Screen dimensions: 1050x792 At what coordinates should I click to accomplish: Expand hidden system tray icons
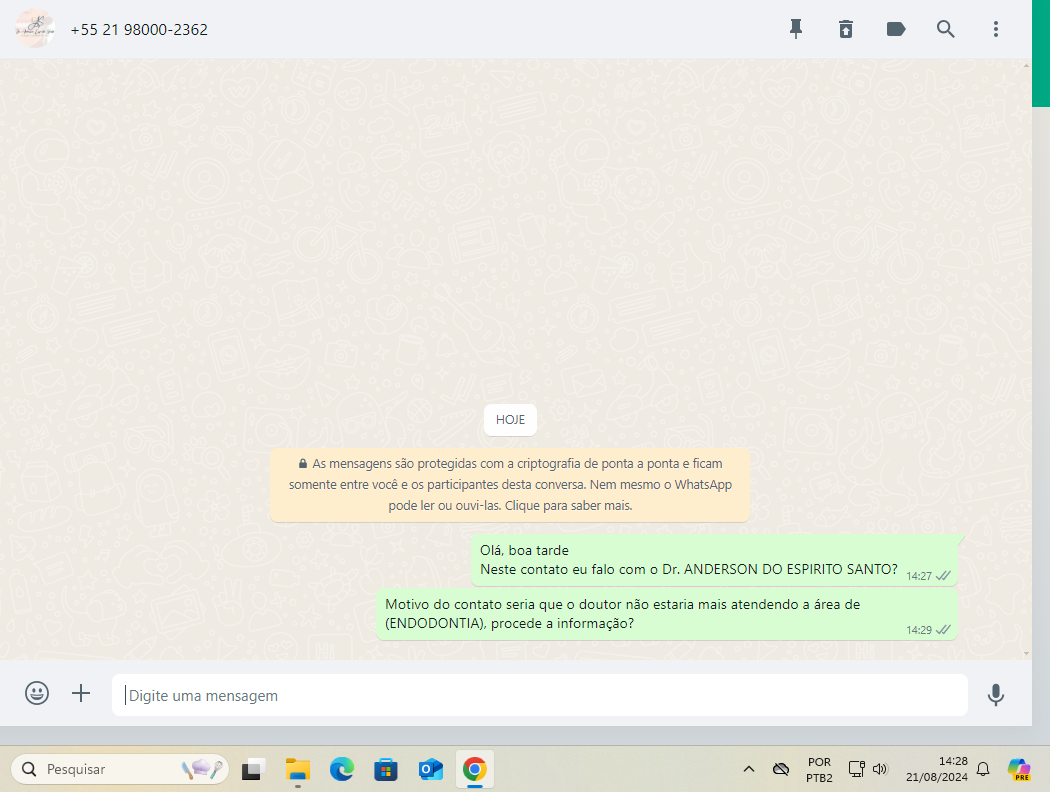[x=748, y=769]
